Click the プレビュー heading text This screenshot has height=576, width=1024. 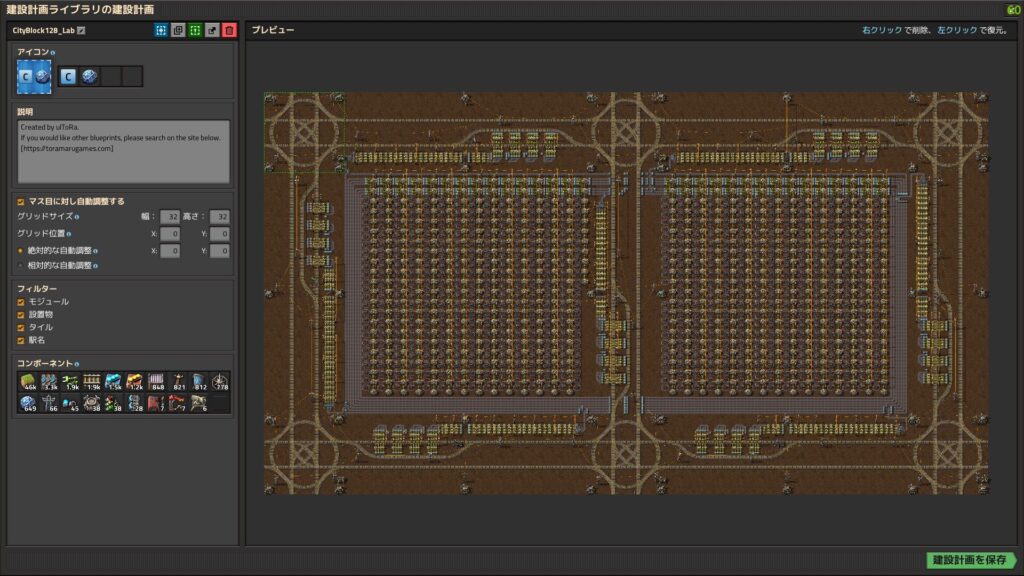(273, 30)
